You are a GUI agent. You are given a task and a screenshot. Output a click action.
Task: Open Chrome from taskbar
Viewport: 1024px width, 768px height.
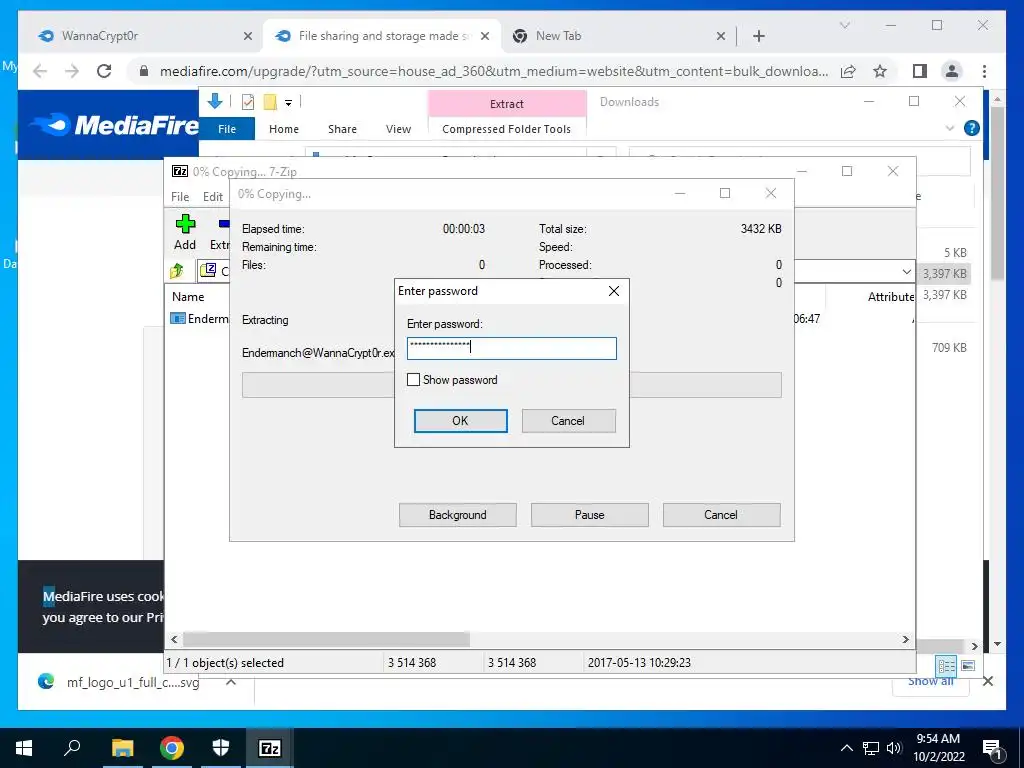172,748
